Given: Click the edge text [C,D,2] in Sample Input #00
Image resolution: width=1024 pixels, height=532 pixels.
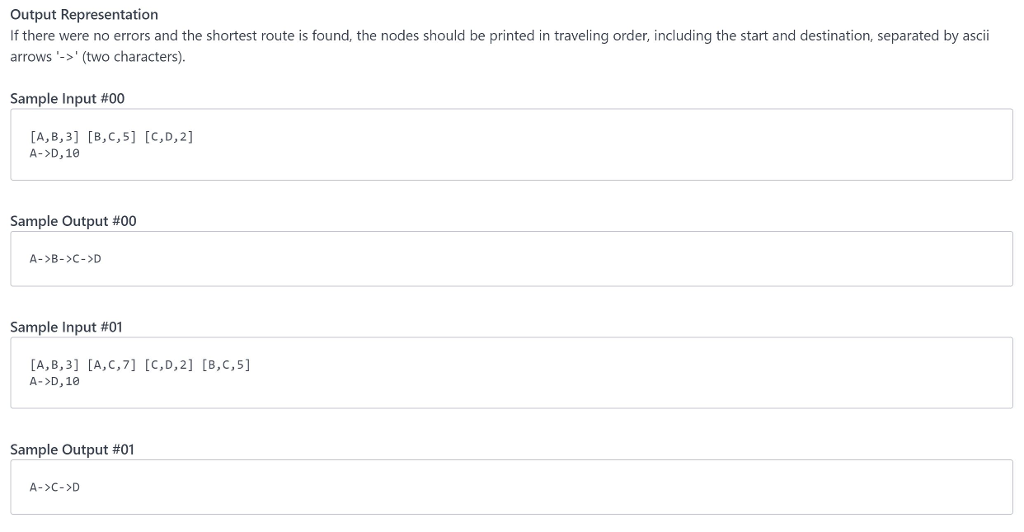Looking at the screenshot, I should pos(168,136).
